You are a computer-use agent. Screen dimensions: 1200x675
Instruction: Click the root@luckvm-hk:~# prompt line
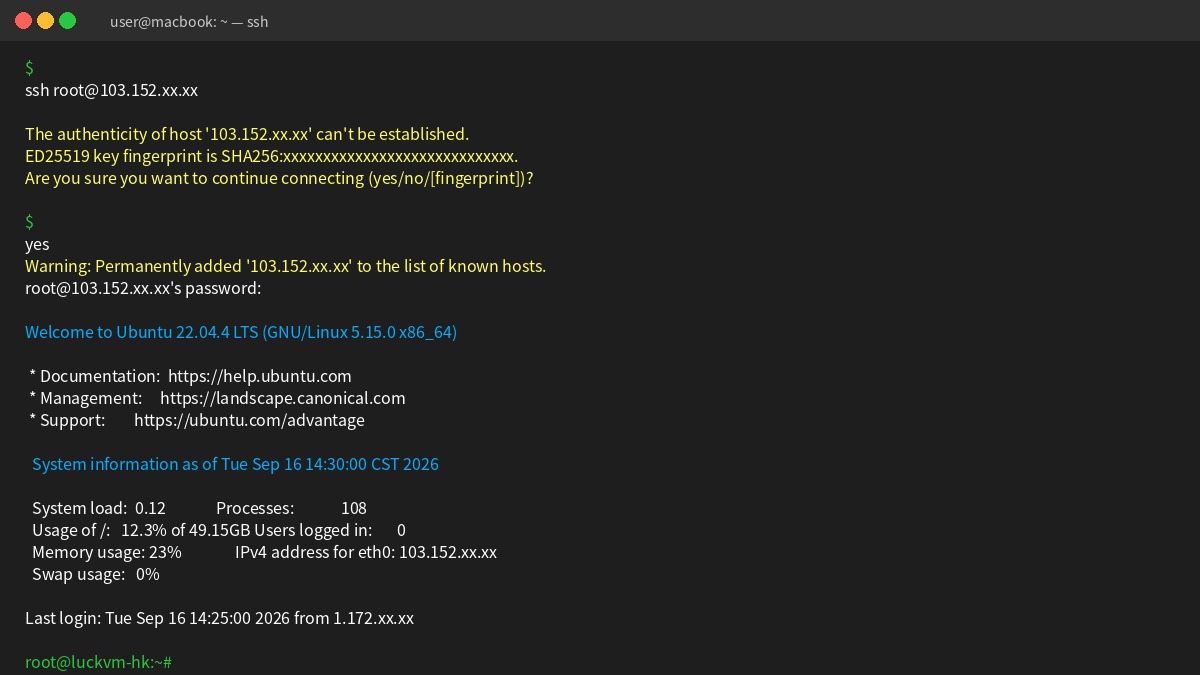tap(99, 662)
